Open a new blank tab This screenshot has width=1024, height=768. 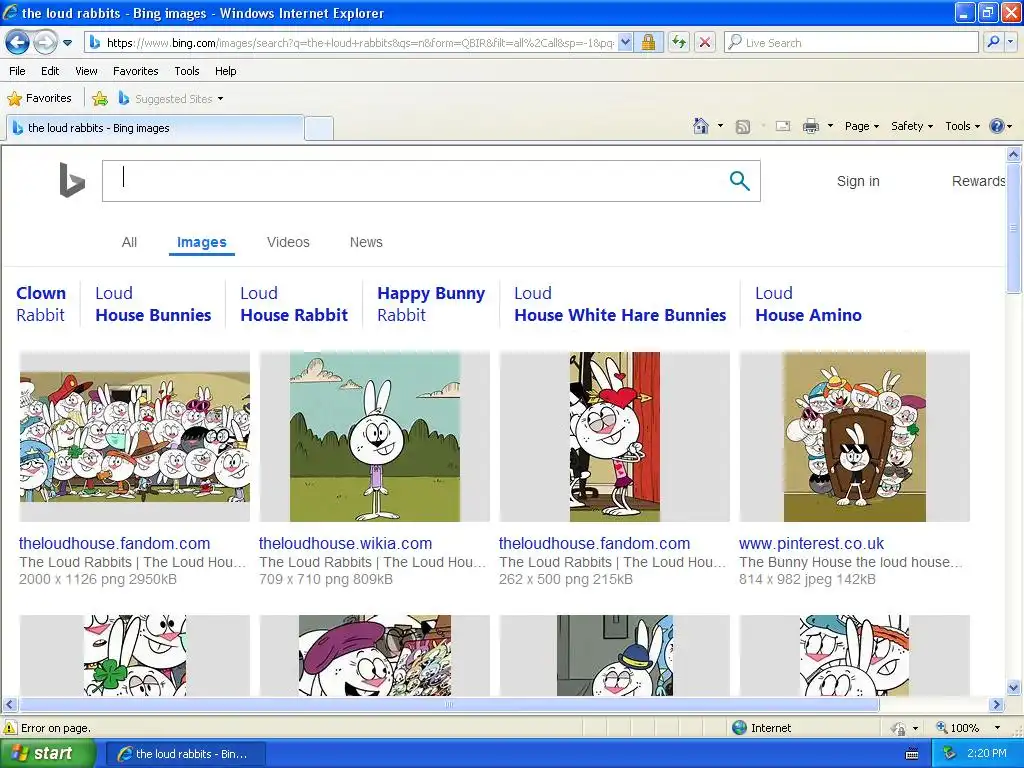click(319, 128)
